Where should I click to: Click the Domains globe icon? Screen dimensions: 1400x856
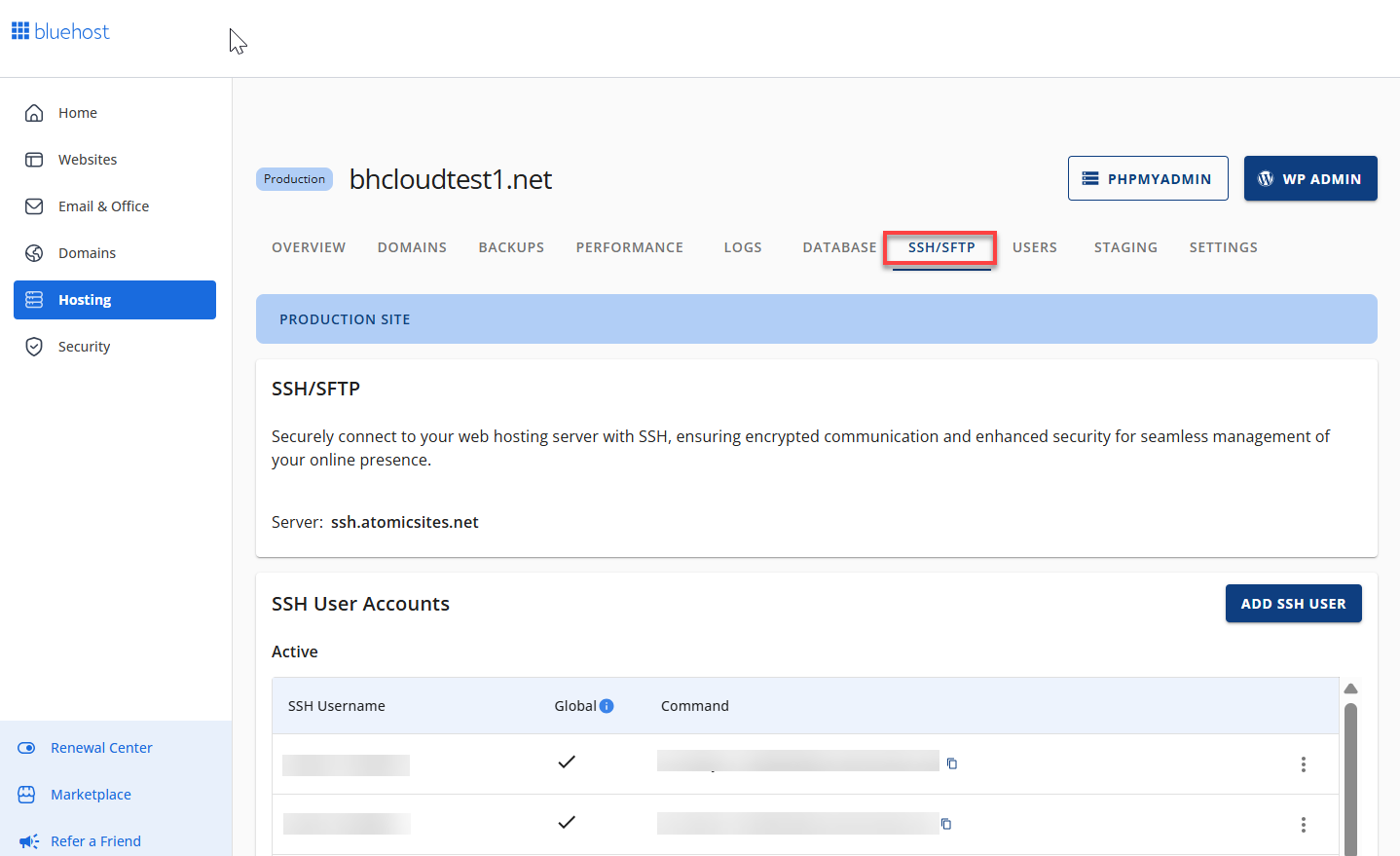[34, 253]
